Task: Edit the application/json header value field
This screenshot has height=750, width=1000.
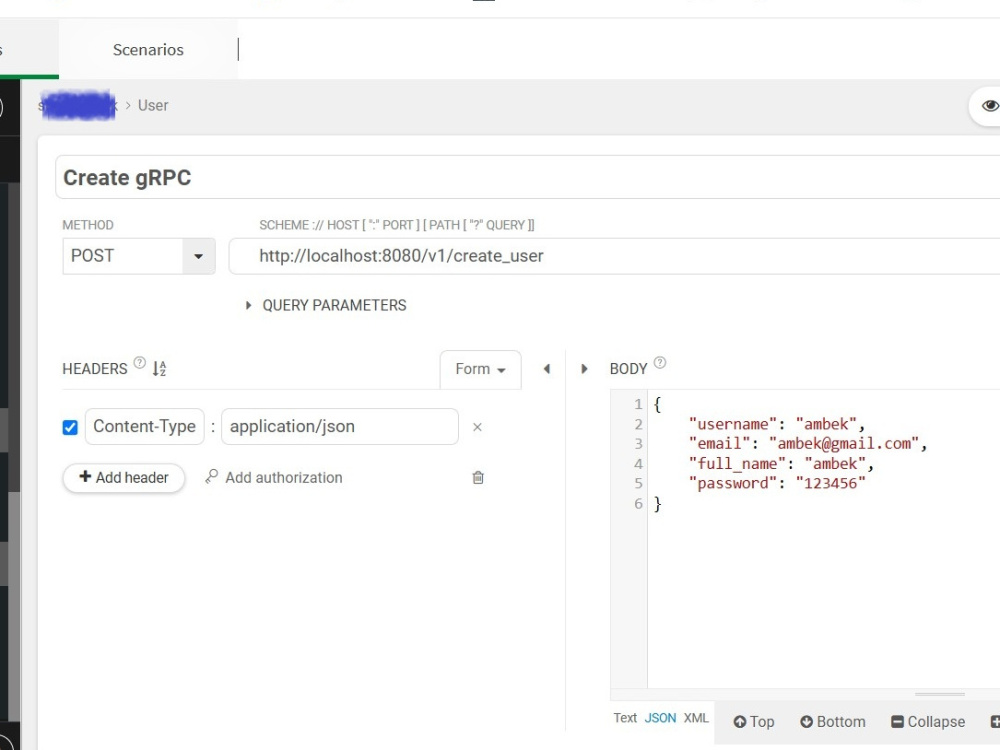Action: tap(340, 427)
